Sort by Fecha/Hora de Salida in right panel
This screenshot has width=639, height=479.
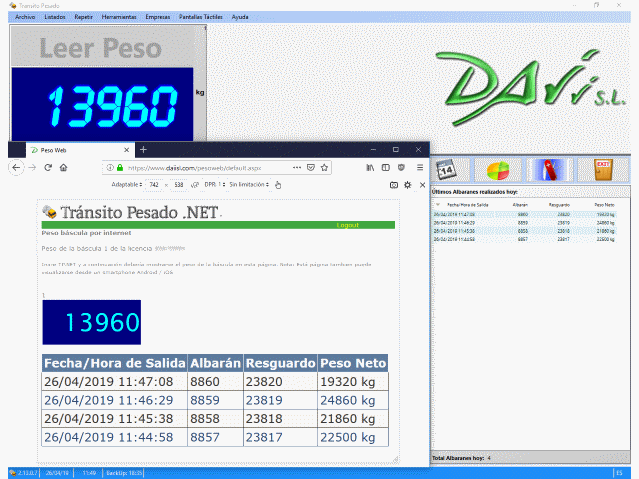pos(467,205)
